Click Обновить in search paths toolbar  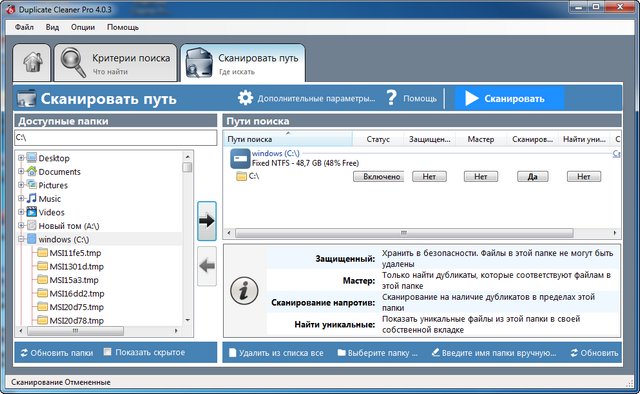tap(595, 353)
